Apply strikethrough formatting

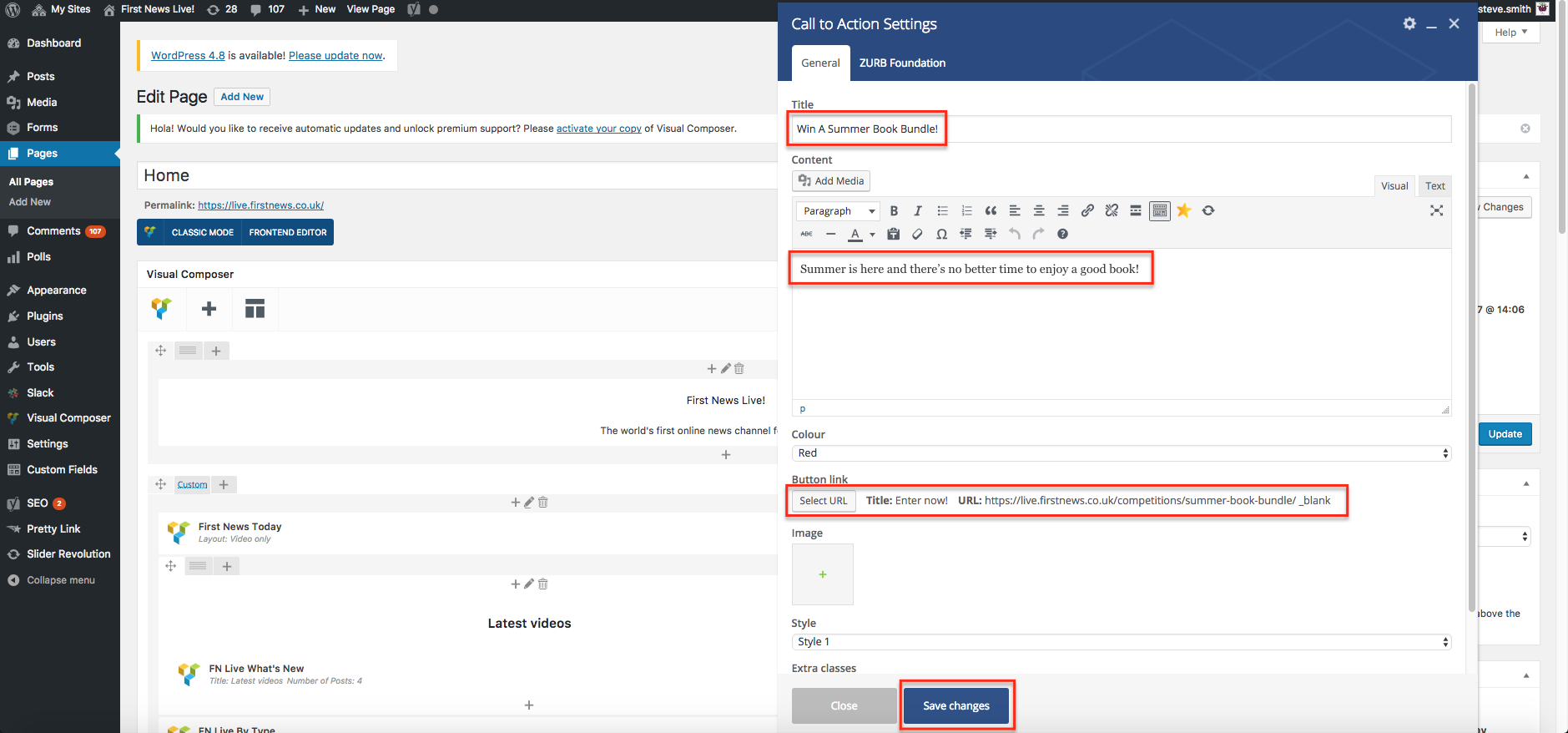tap(806, 235)
